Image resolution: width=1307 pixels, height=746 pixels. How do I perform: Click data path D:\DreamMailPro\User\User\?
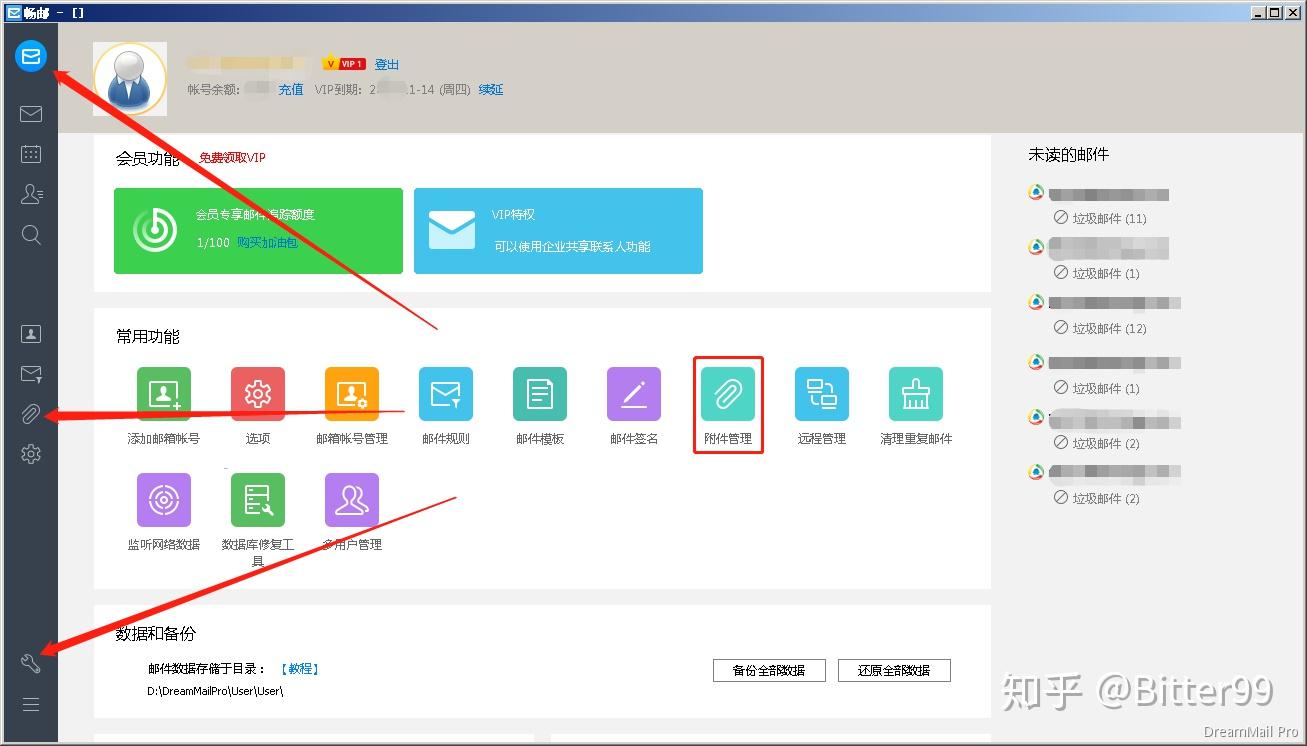click(x=215, y=691)
